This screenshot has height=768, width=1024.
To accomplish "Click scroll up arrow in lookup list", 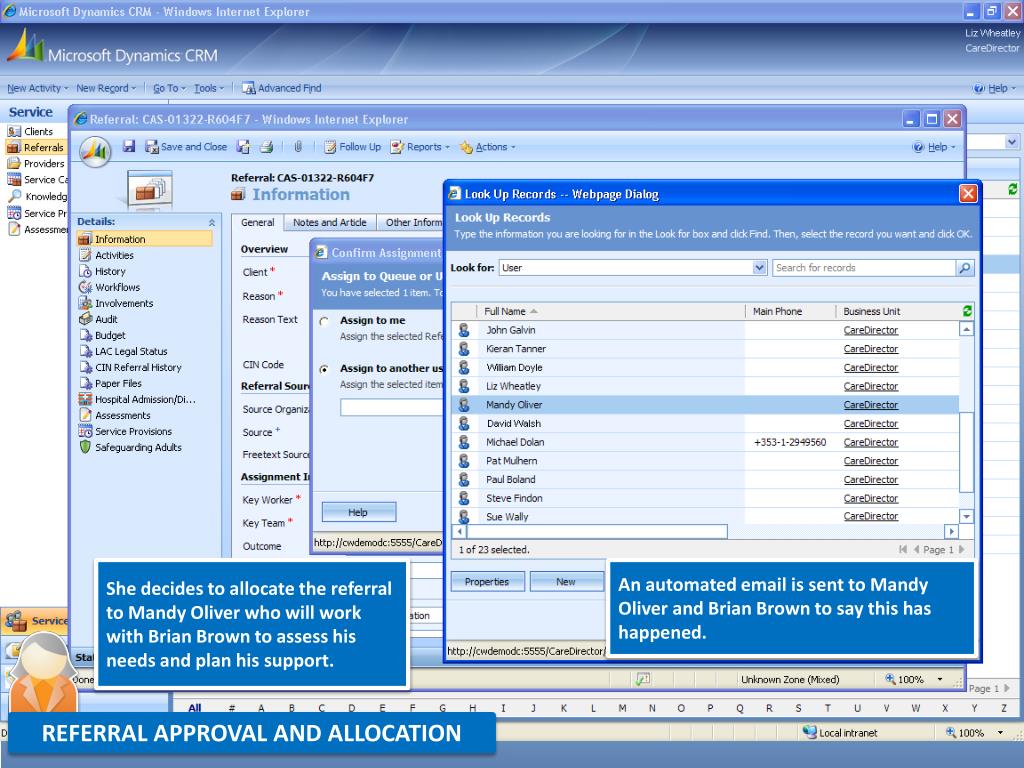I will point(966,329).
